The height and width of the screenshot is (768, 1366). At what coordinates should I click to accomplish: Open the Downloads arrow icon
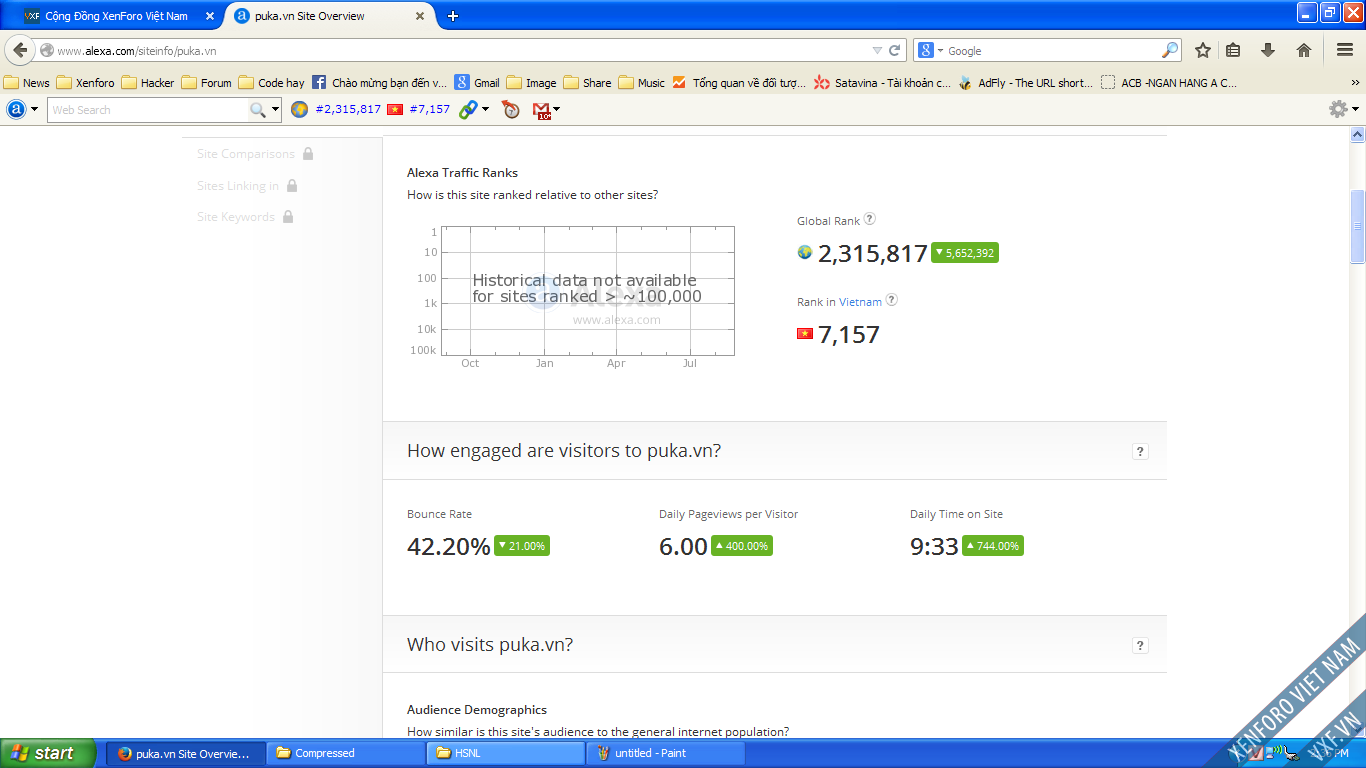coord(1268,50)
